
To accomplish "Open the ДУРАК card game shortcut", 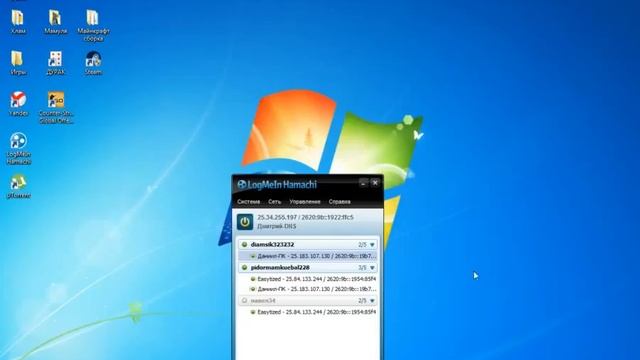I will (56, 63).
